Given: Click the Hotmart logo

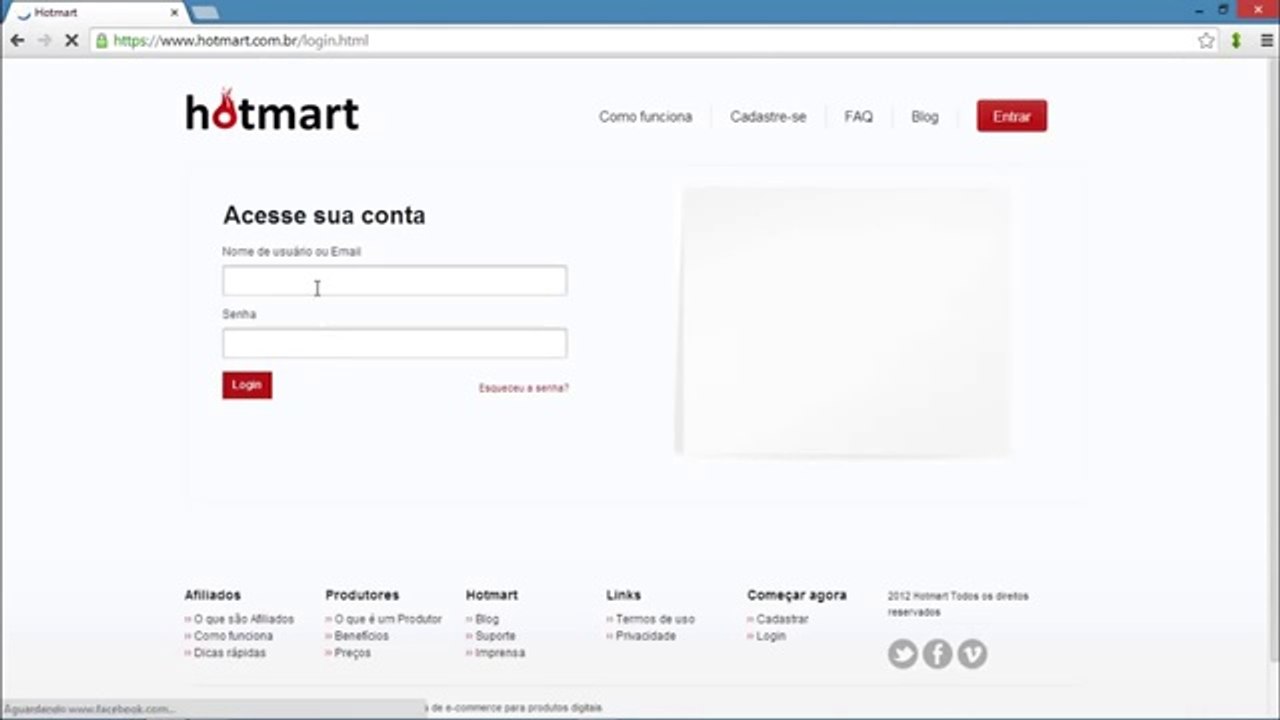Looking at the screenshot, I should click(272, 110).
